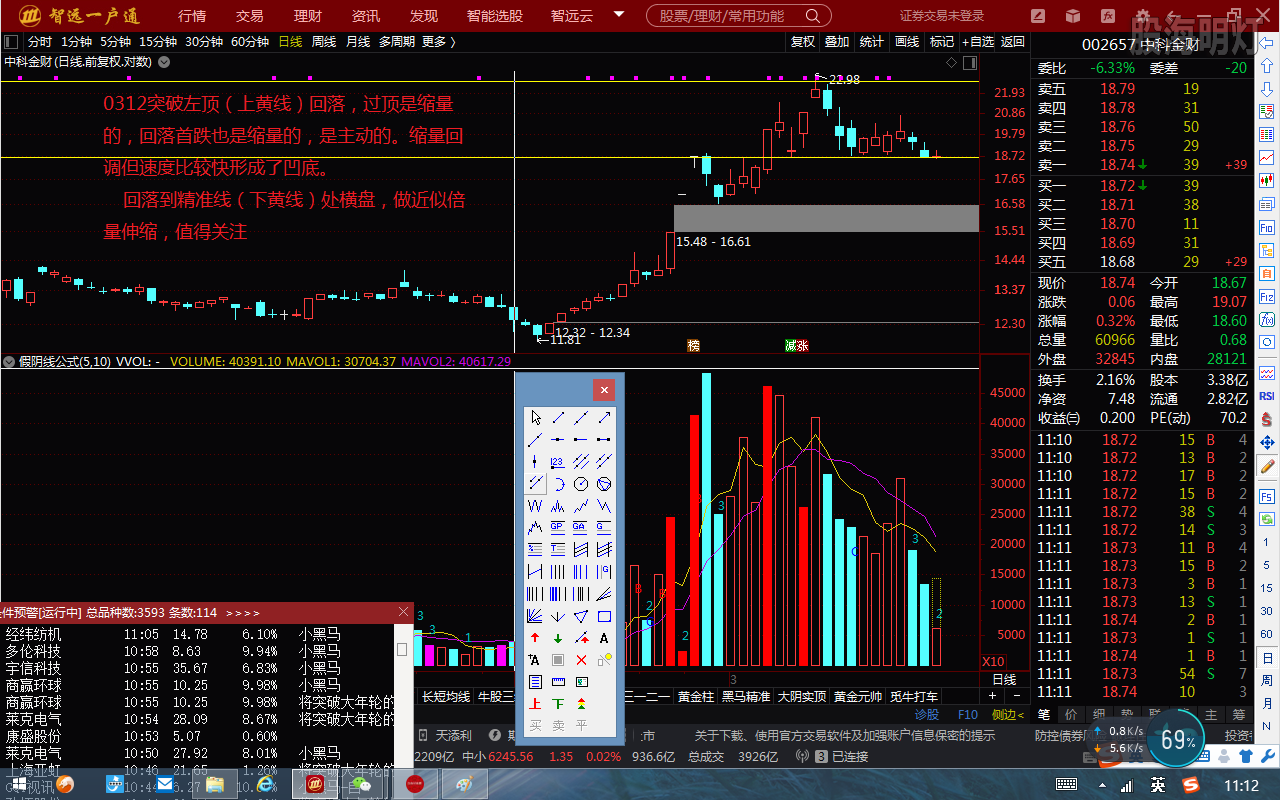
Task: Place a red up-arrow marker
Action: (x=535, y=638)
